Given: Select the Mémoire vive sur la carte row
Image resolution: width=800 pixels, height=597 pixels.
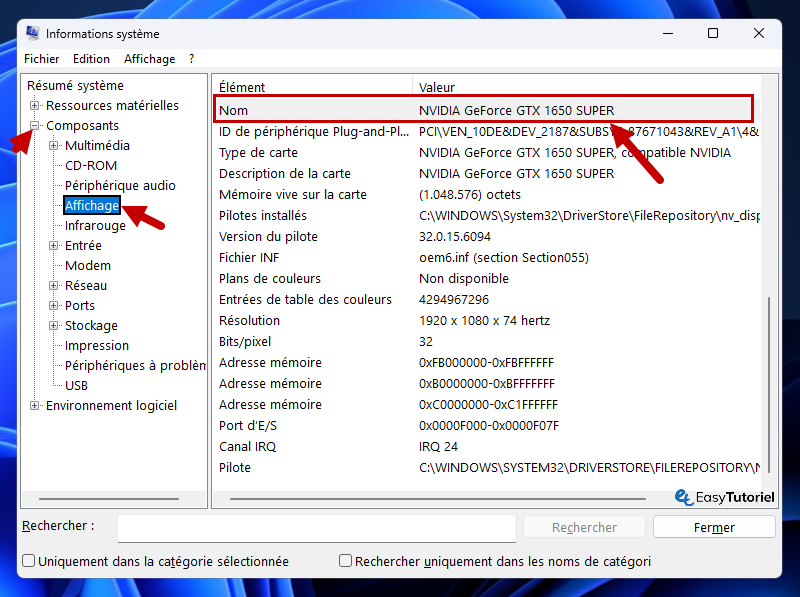Looking at the screenshot, I should point(486,194).
